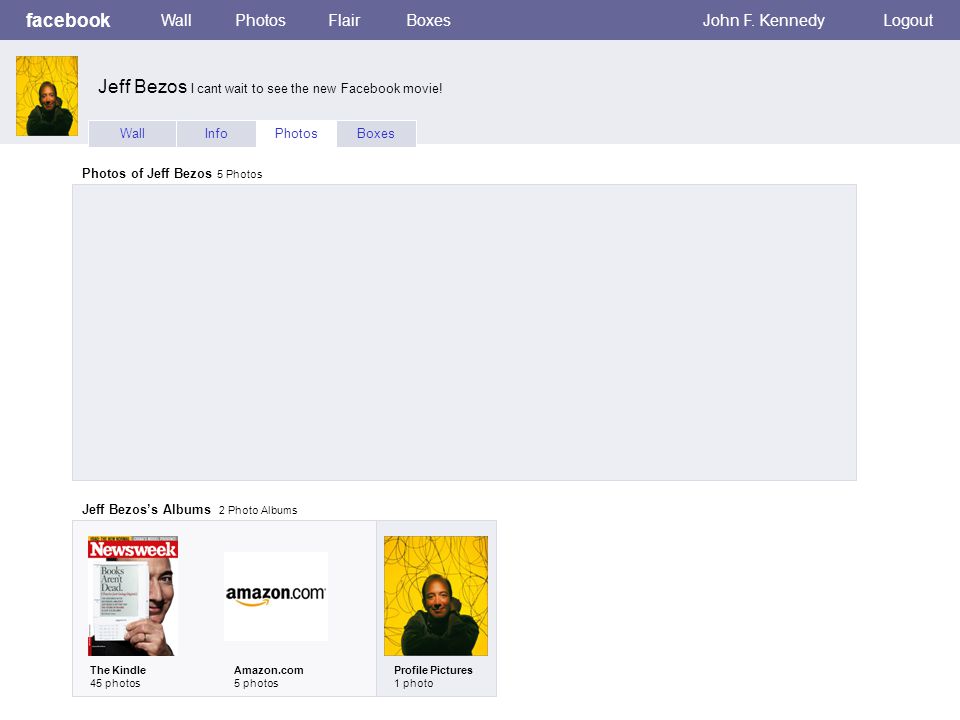
Task: Click the Profile Pictures album title
Action: pos(433,670)
